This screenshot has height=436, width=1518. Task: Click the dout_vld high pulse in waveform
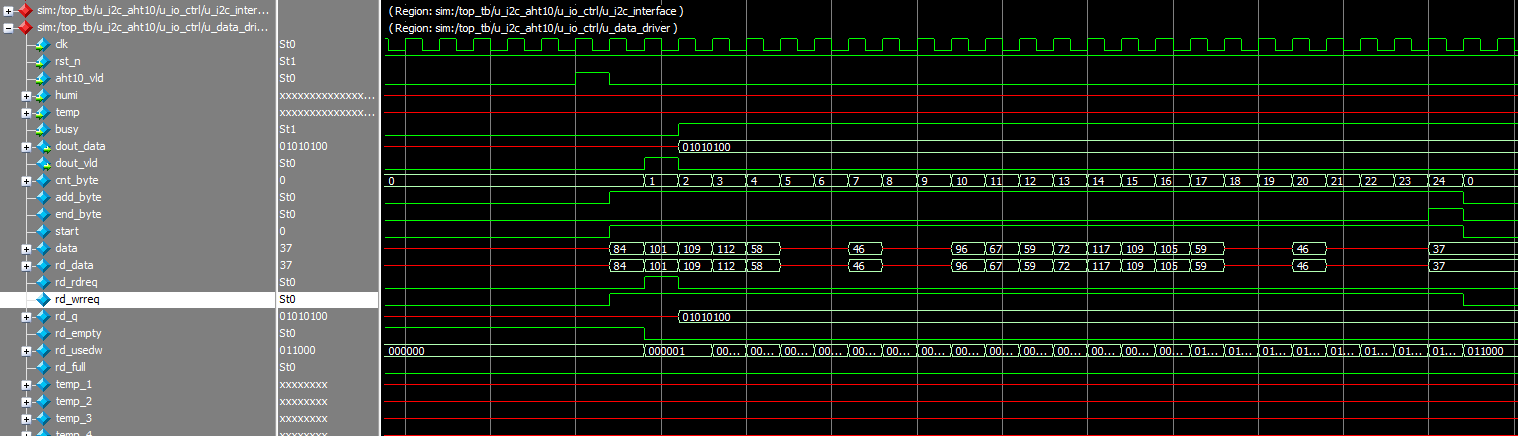(661, 163)
